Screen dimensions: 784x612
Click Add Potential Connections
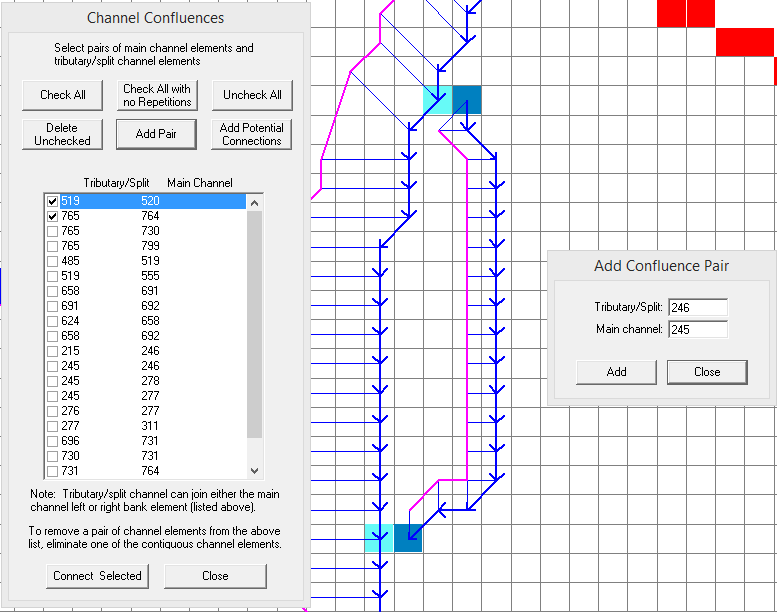[251, 134]
